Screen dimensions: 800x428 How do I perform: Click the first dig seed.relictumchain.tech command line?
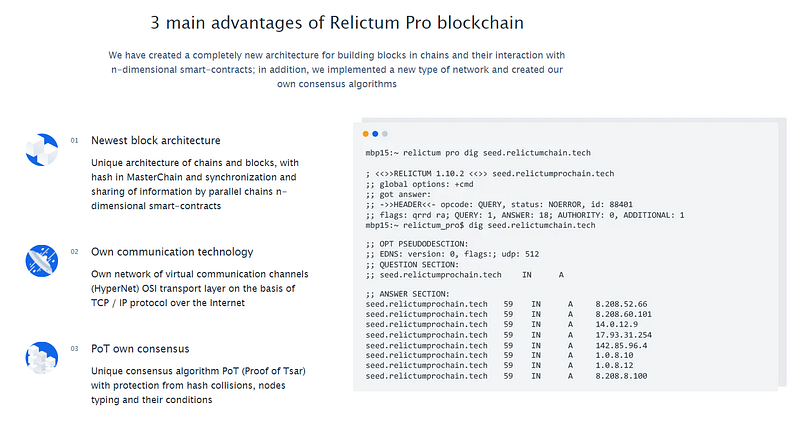pyautogui.click(x=478, y=153)
